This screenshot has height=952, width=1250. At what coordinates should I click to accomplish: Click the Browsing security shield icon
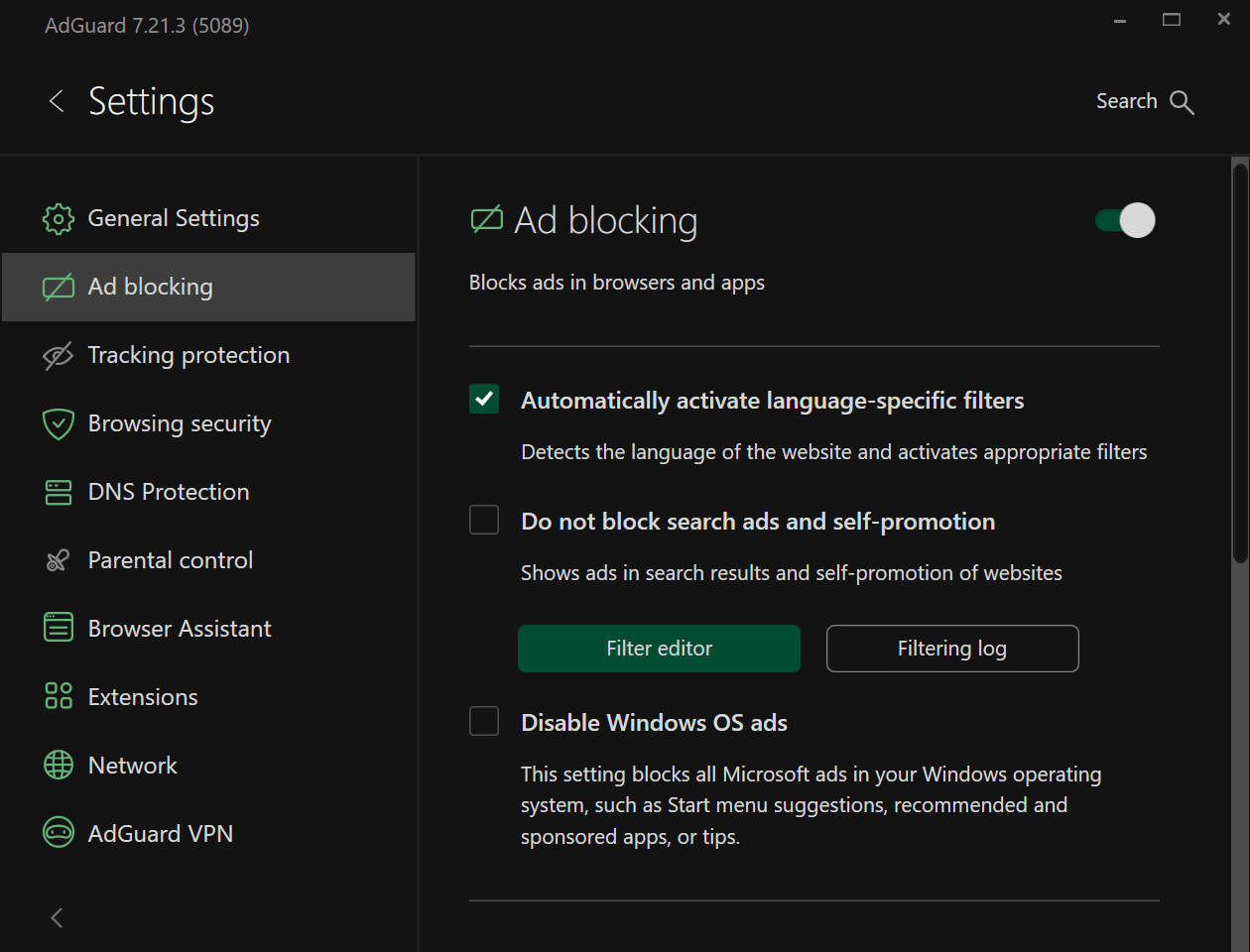coord(59,424)
